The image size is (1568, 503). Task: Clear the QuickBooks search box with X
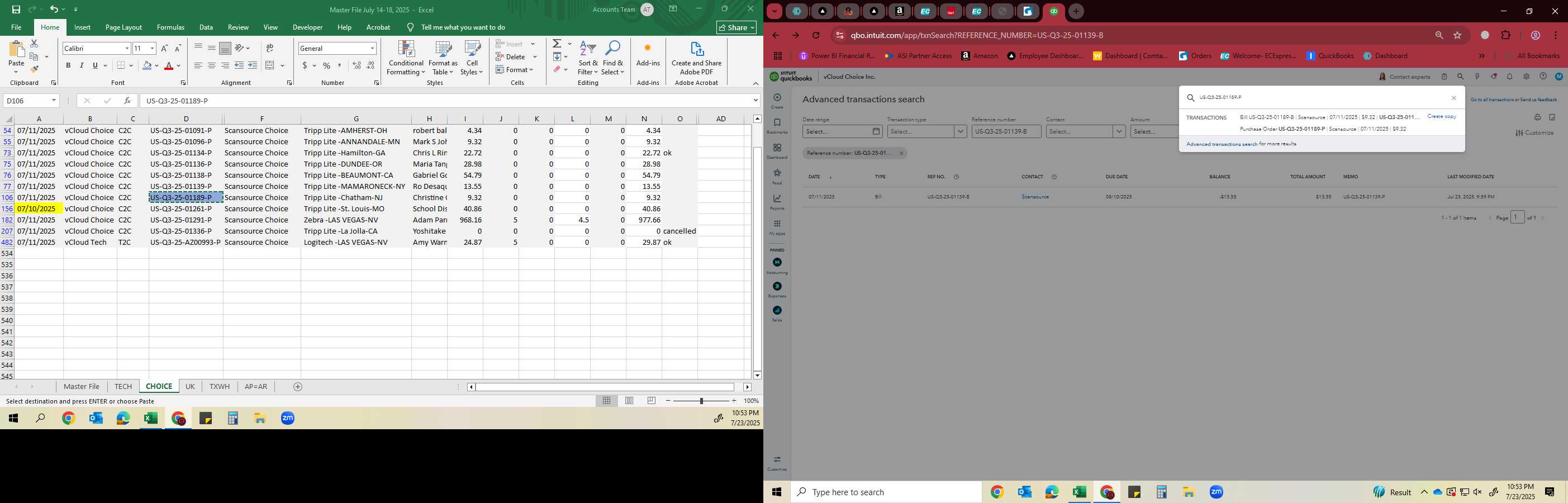pos(1454,98)
